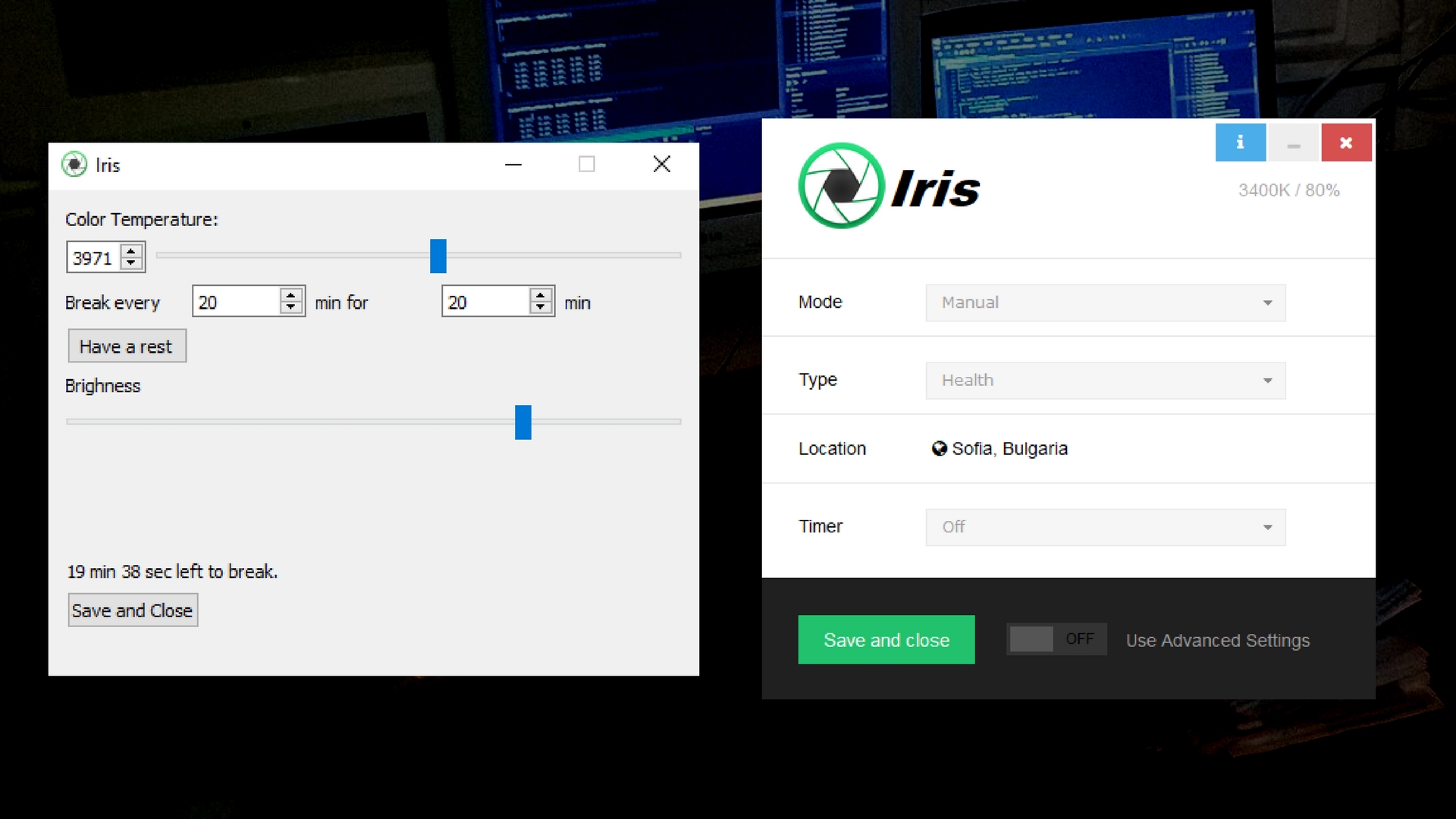Click the globe icon next to Sofia, Bulgaria
This screenshot has width=1456, height=819.
click(x=939, y=449)
